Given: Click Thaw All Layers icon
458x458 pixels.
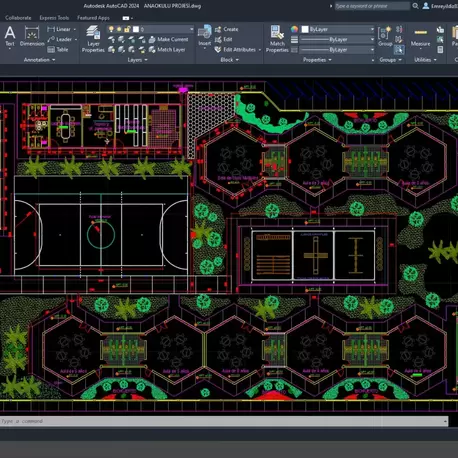Looking at the screenshot, I should pyautogui.click(x=132, y=50).
